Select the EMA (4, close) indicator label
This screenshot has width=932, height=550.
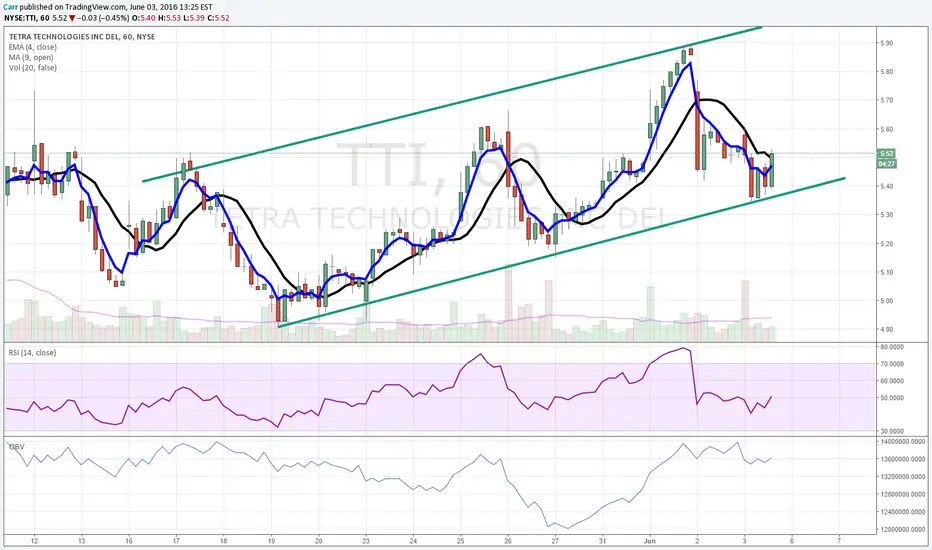pos(33,47)
